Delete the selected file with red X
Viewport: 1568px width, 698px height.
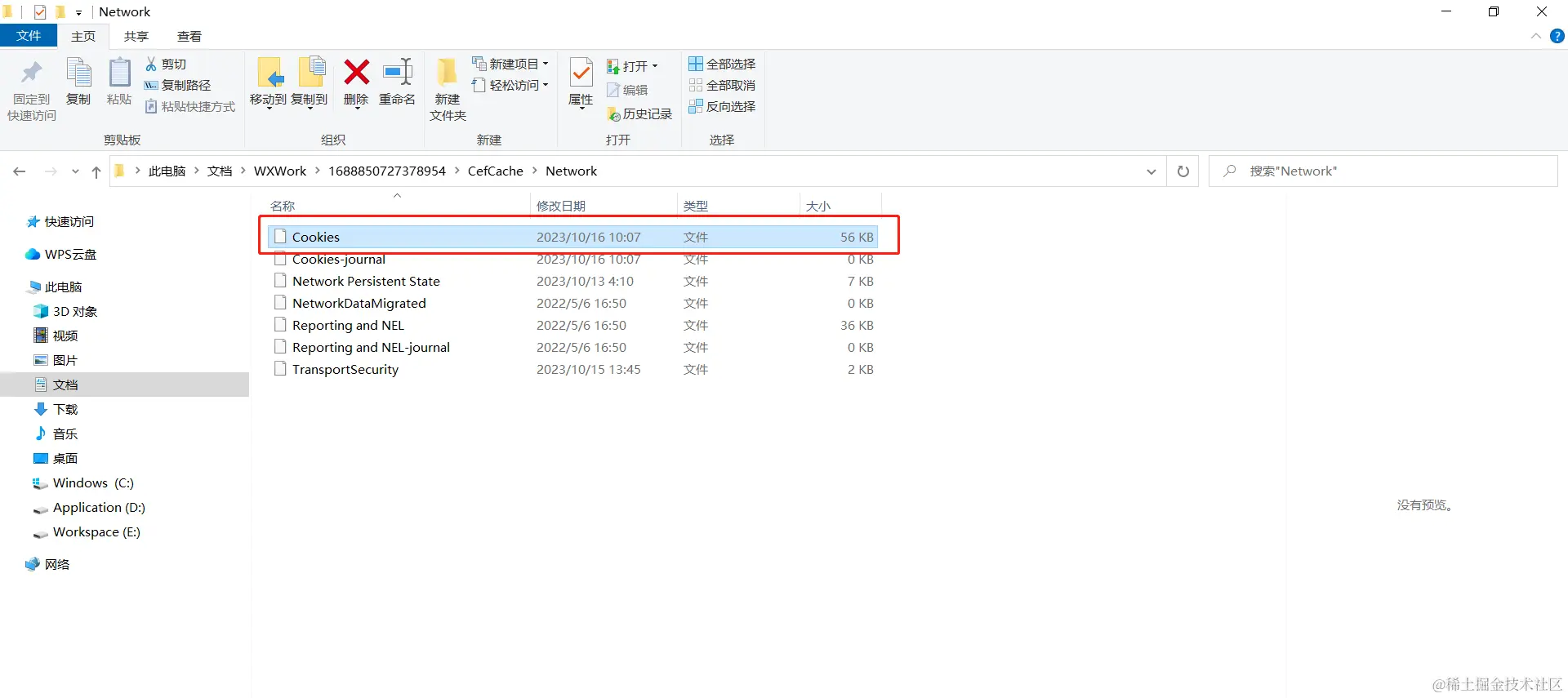(356, 82)
